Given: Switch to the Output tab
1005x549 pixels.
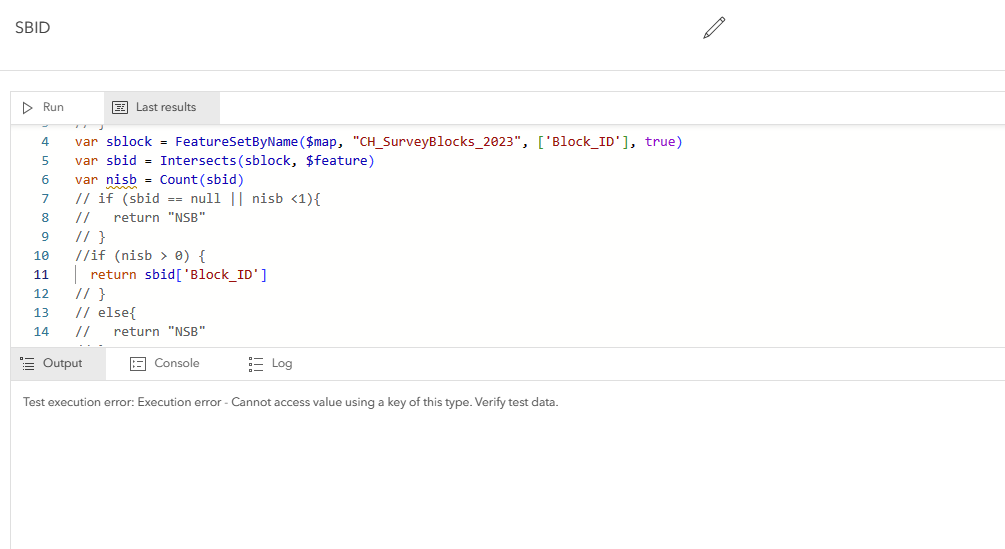Looking at the screenshot, I should tap(62, 363).
